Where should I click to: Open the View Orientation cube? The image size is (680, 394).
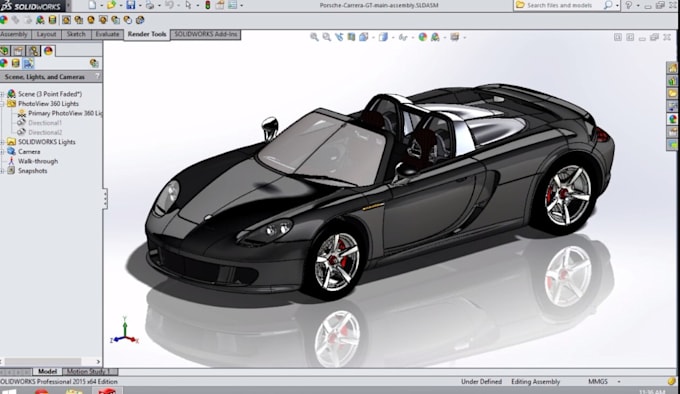(x=363, y=37)
